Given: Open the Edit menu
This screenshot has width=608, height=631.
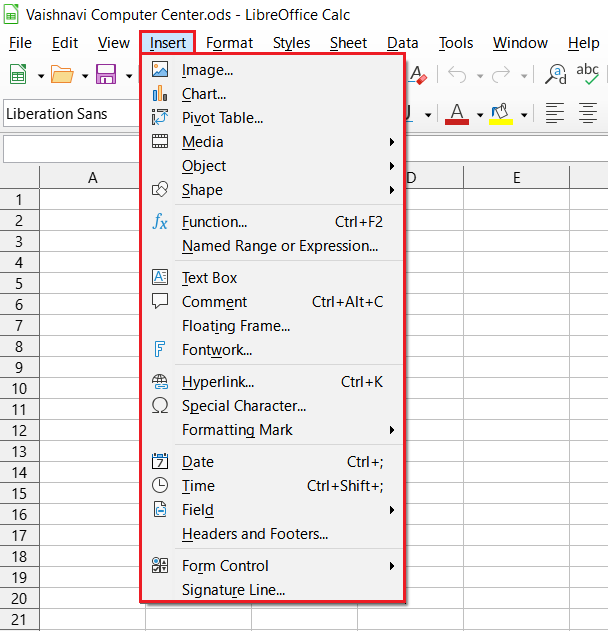Looking at the screenshot, I should (x=65, y=43).
